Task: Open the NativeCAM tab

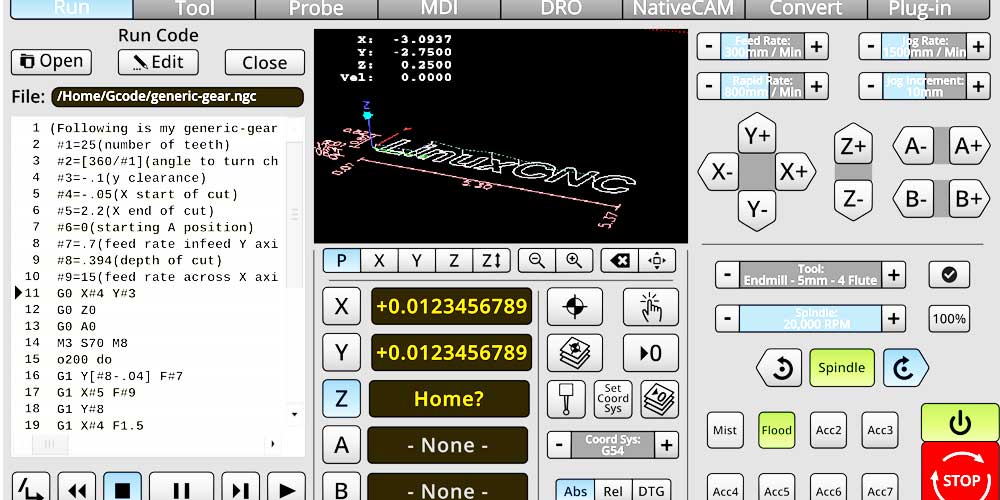Action: 684,9
